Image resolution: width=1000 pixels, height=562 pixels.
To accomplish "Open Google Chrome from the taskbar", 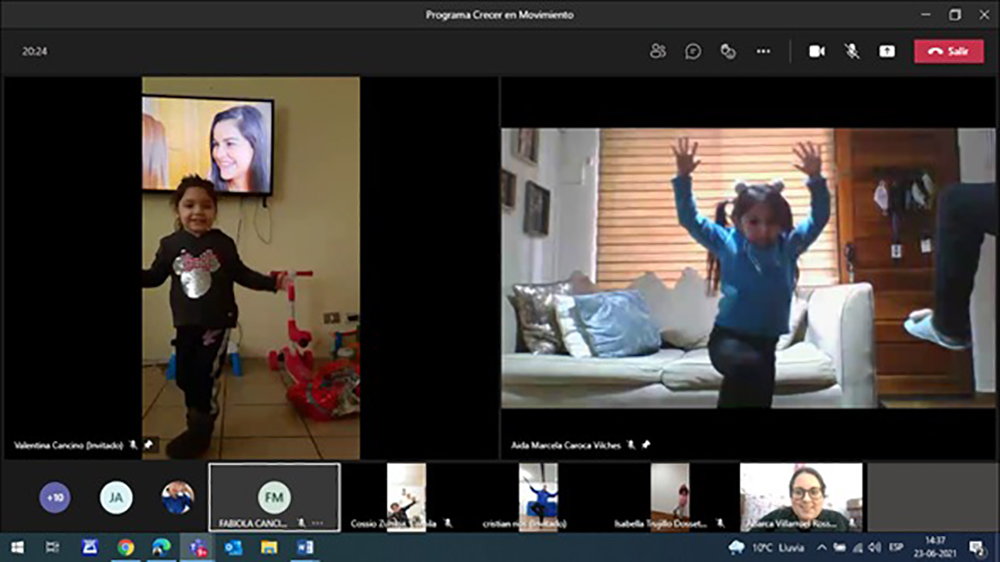I will tap(125, 547).
